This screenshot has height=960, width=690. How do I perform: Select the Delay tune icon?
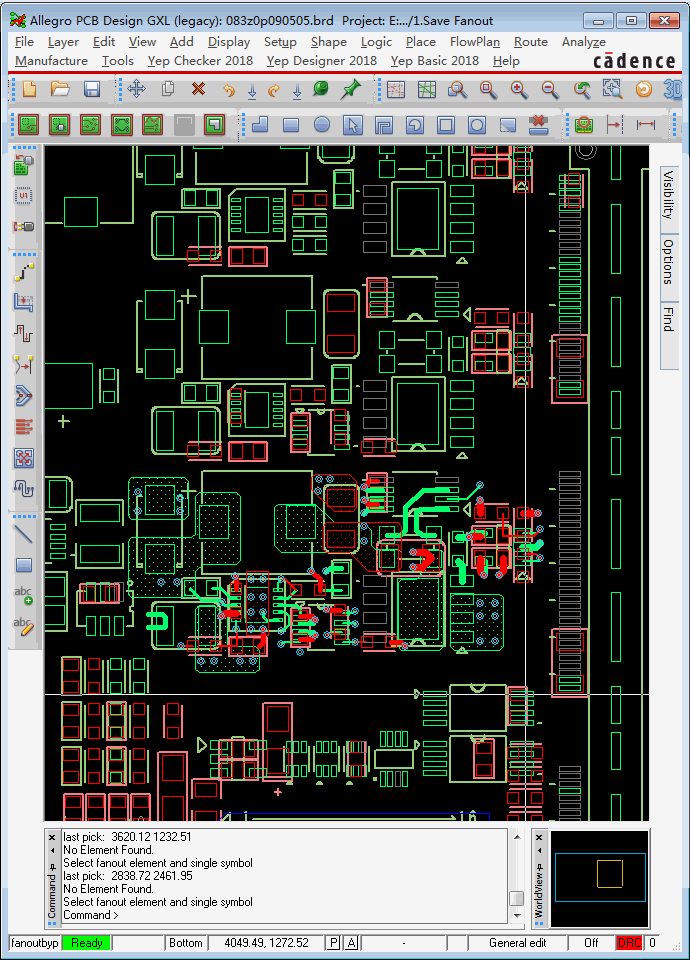[24, 334]
